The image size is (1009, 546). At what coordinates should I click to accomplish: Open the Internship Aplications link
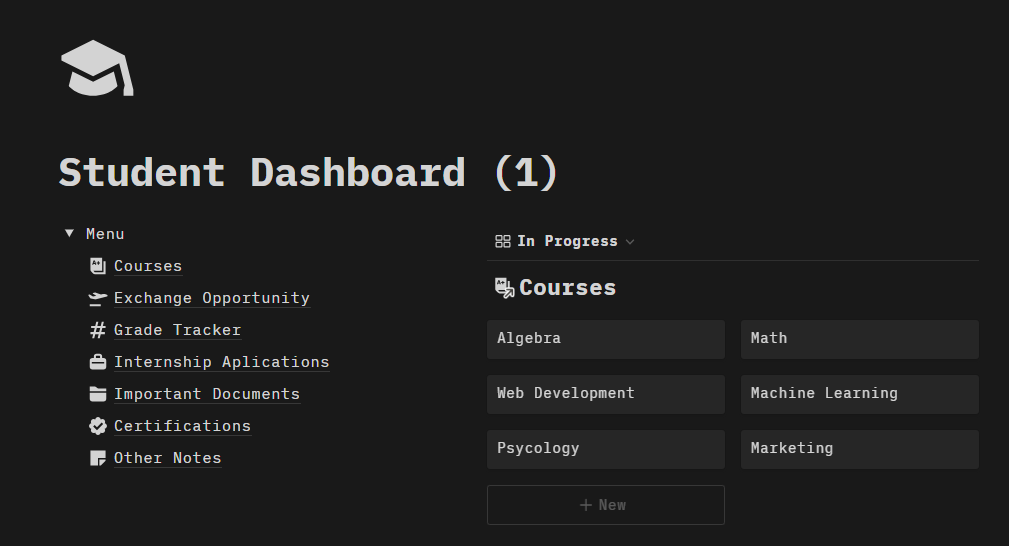[x=221, y=362]
